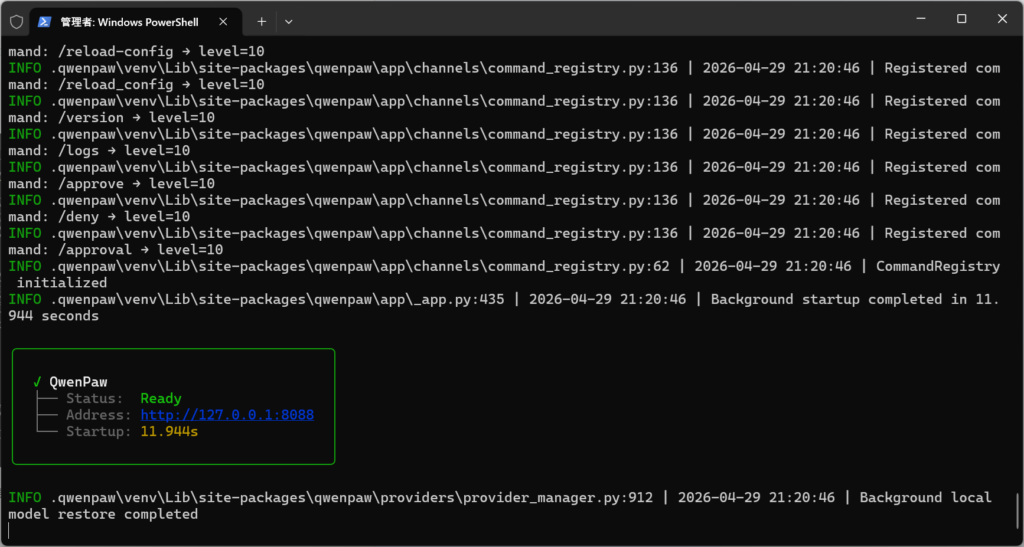Screen dimensions: 1024x547
Task: Close the Windows PowerShell tab
Action: click(x=223, y=22)
